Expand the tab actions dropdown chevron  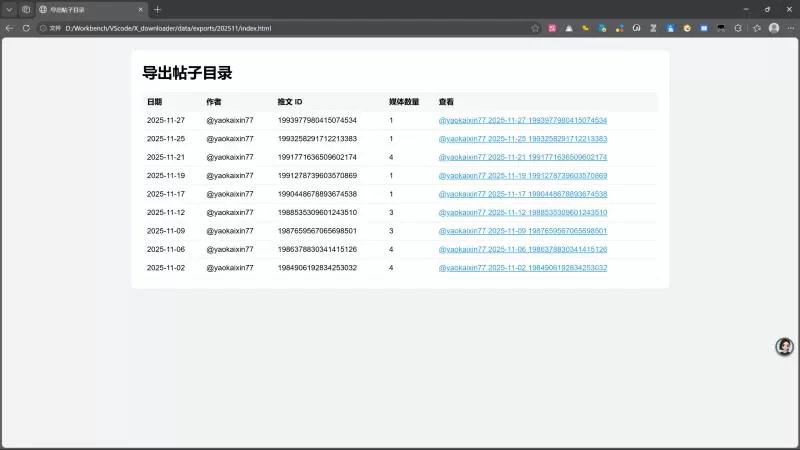9,9
